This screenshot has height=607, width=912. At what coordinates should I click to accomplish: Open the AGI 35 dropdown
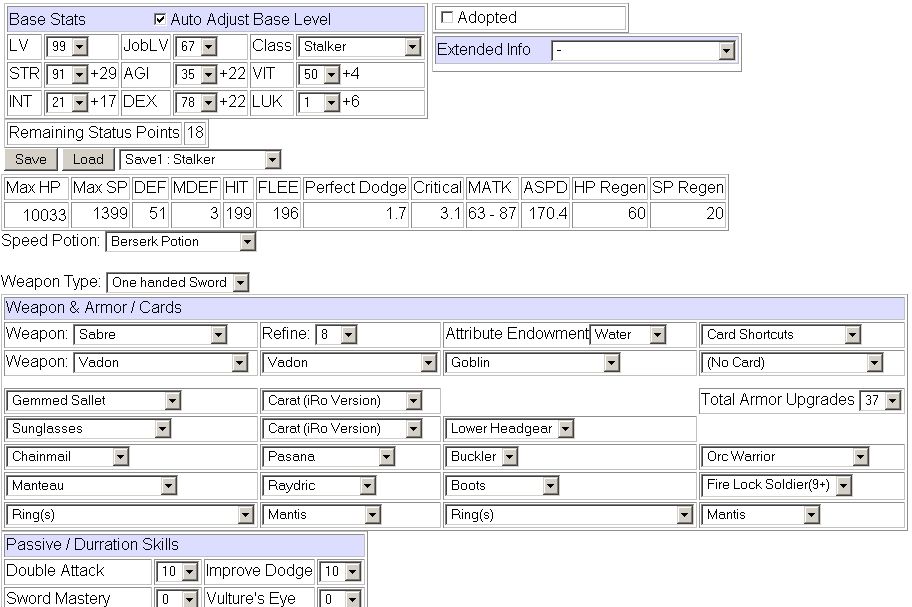[x=195, y=74]
